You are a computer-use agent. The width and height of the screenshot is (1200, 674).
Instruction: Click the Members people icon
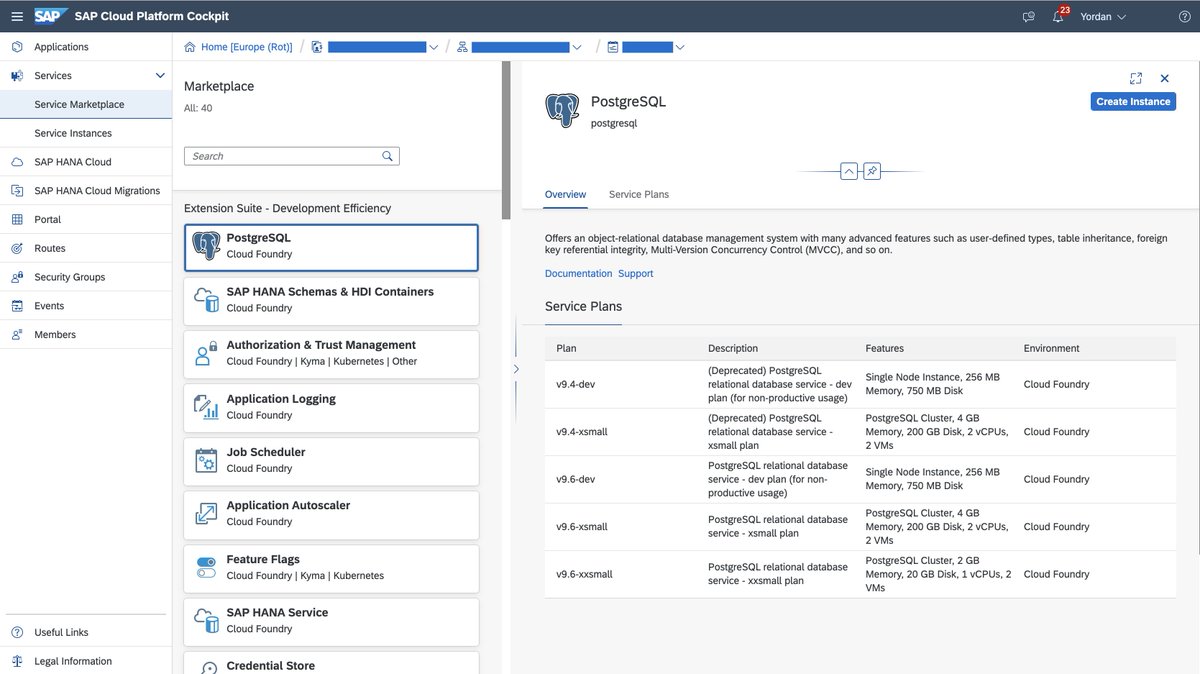[16, 335]
